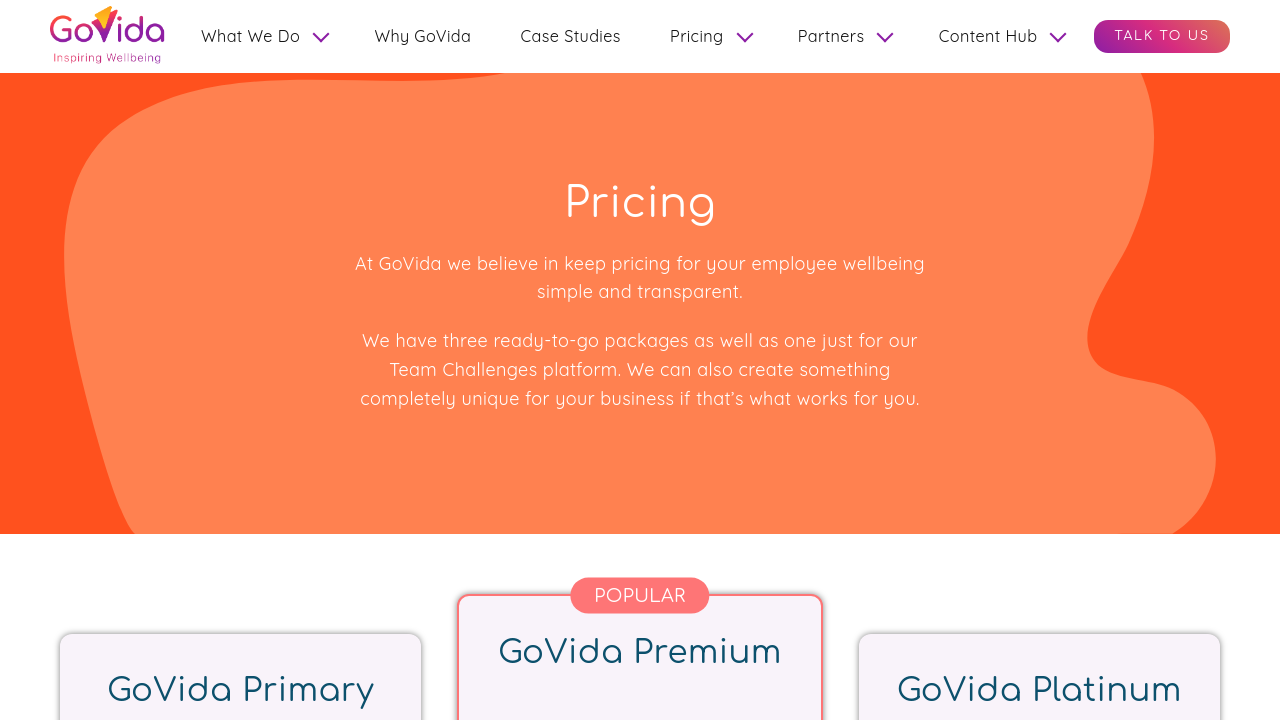The width and height of the screenshot is (1280, 720).
Task: Click the Pricing text in navigation
Action: pyautogui.click(x=696, y=37)
